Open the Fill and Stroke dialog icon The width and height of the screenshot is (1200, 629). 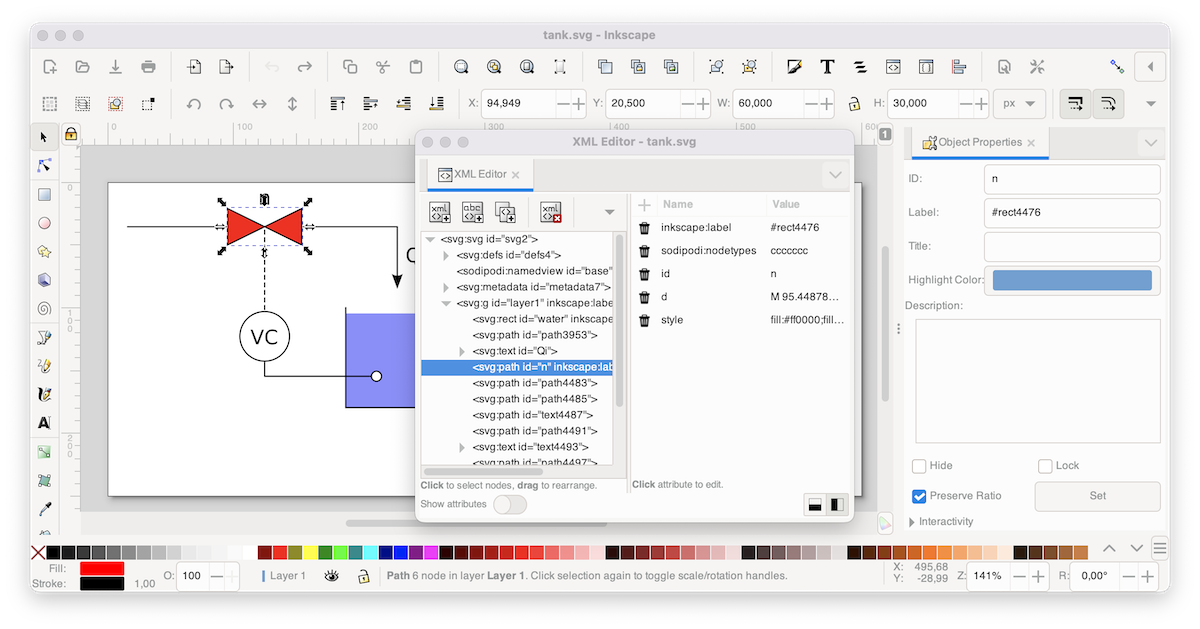(794, 66)
